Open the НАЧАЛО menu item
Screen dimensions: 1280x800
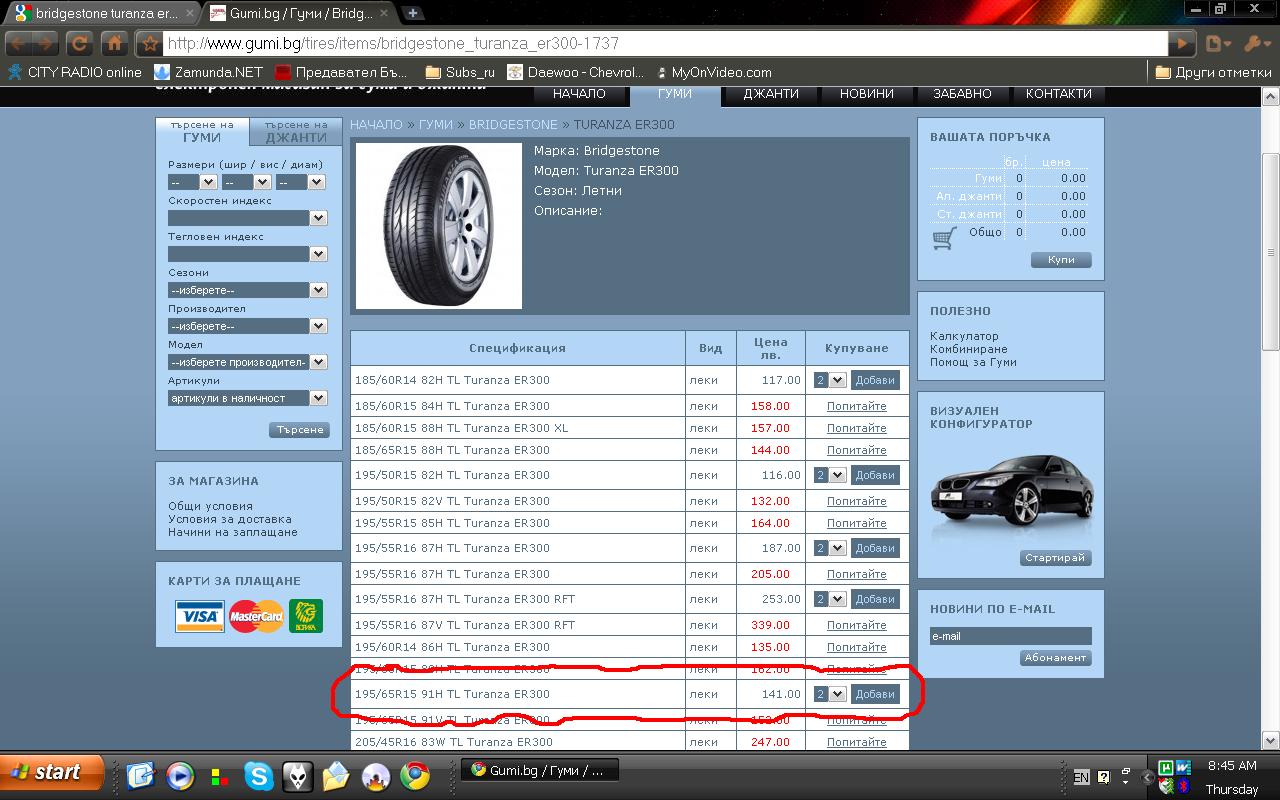(x=579, y=94)
